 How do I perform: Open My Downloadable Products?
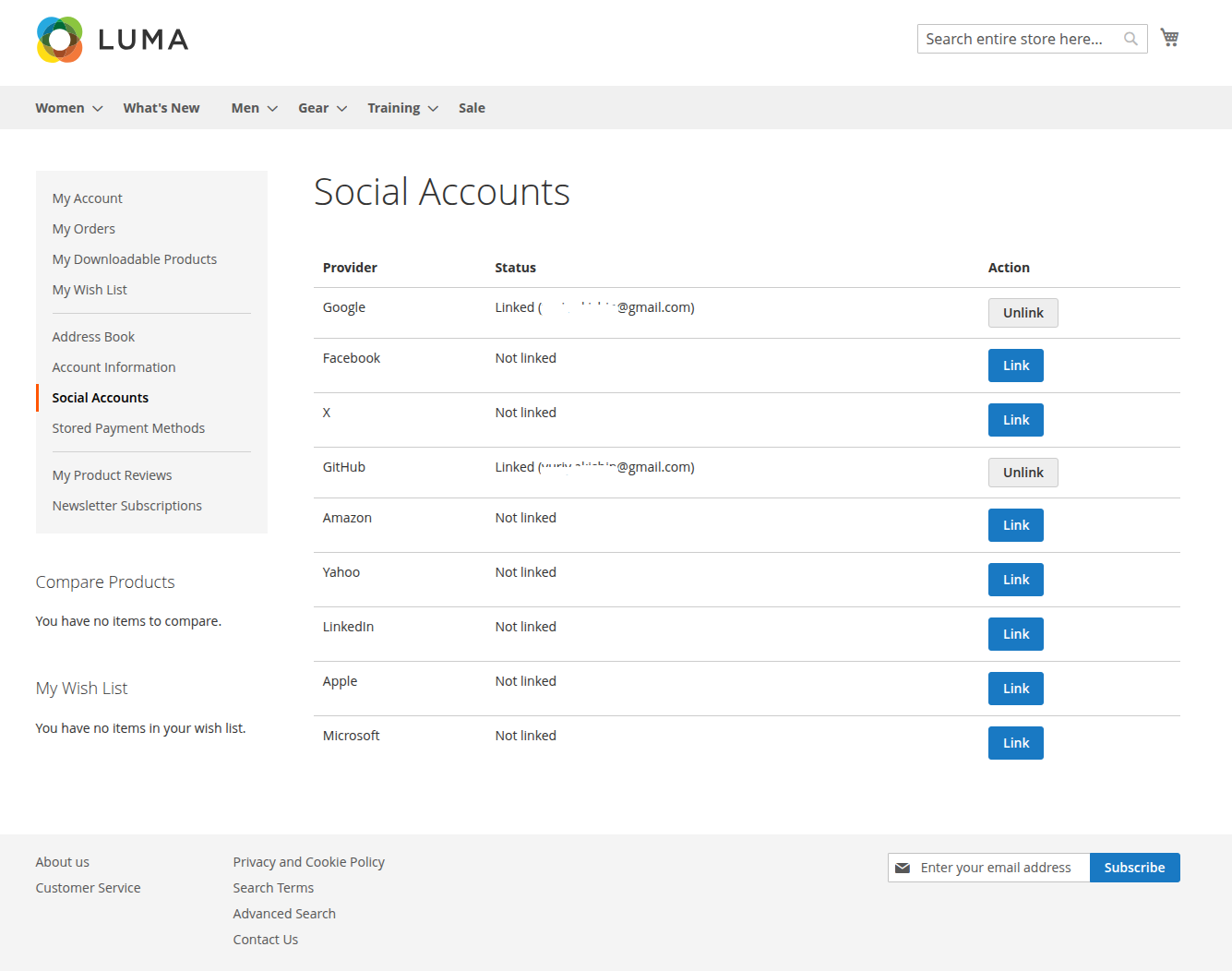tap(135, 259)
